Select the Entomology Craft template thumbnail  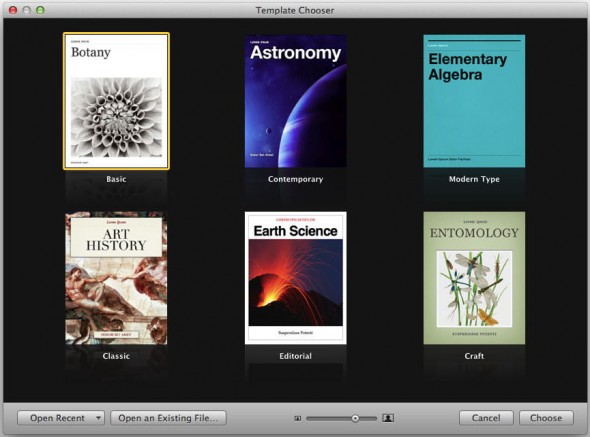[474, 278]
